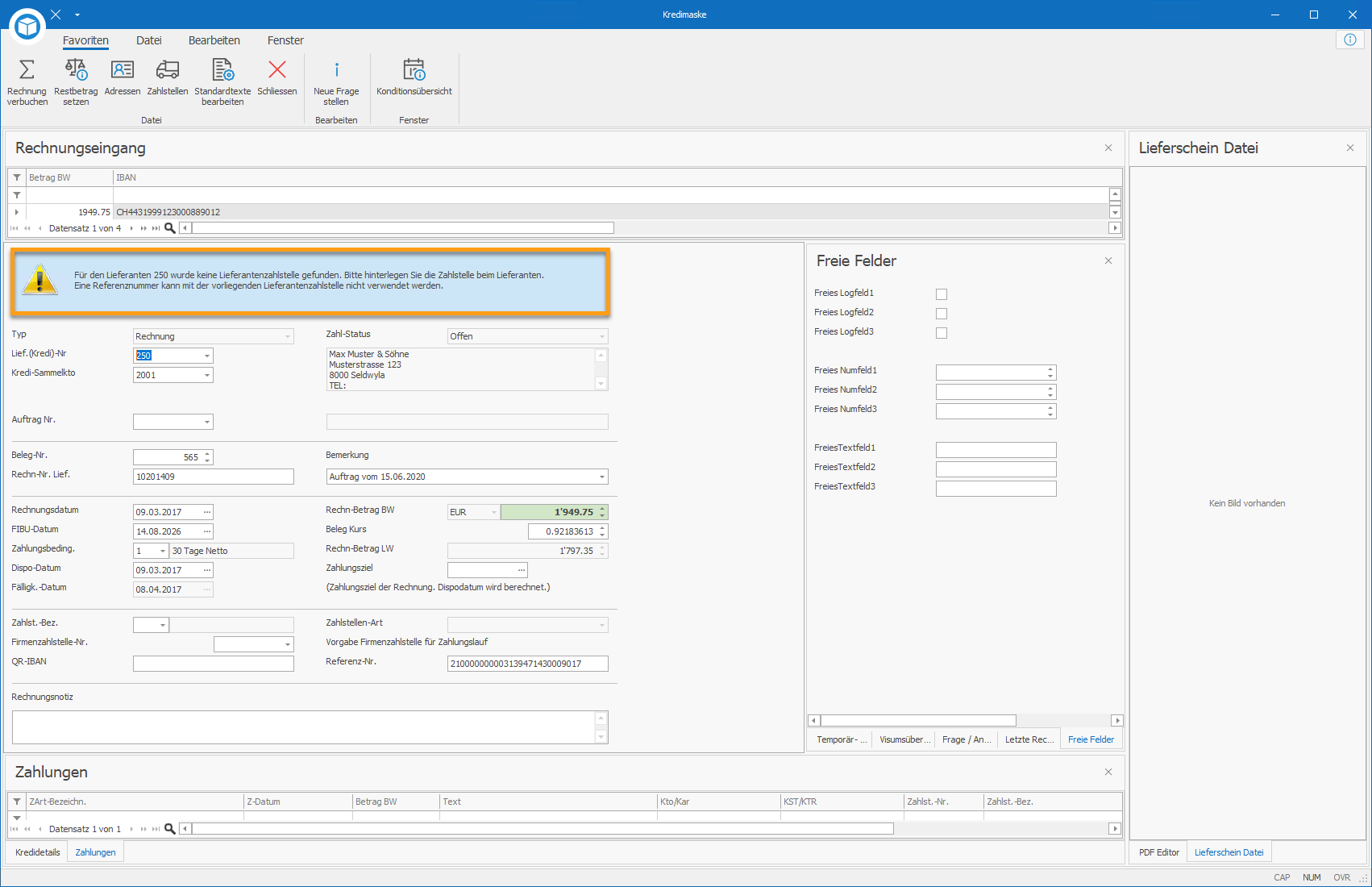Screen dimensions: 1372x887
Task: Open Rechnungsdatum date picker ellipsis button
Action: tap(207, 512)
